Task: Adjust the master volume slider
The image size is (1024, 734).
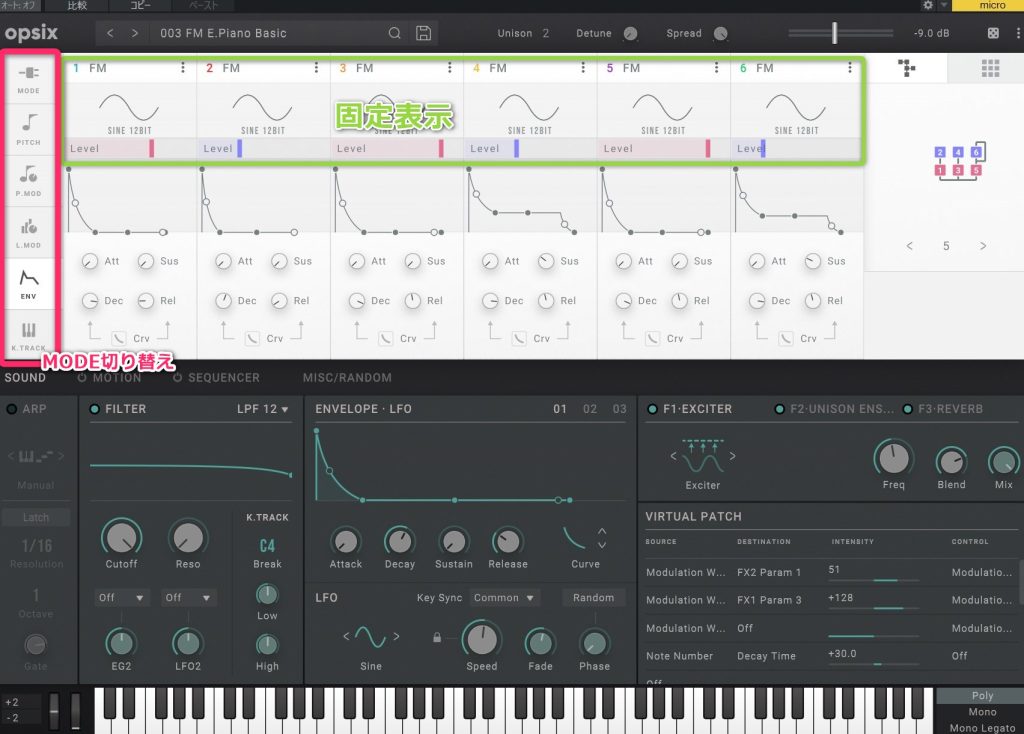Action: coord(835,33)
